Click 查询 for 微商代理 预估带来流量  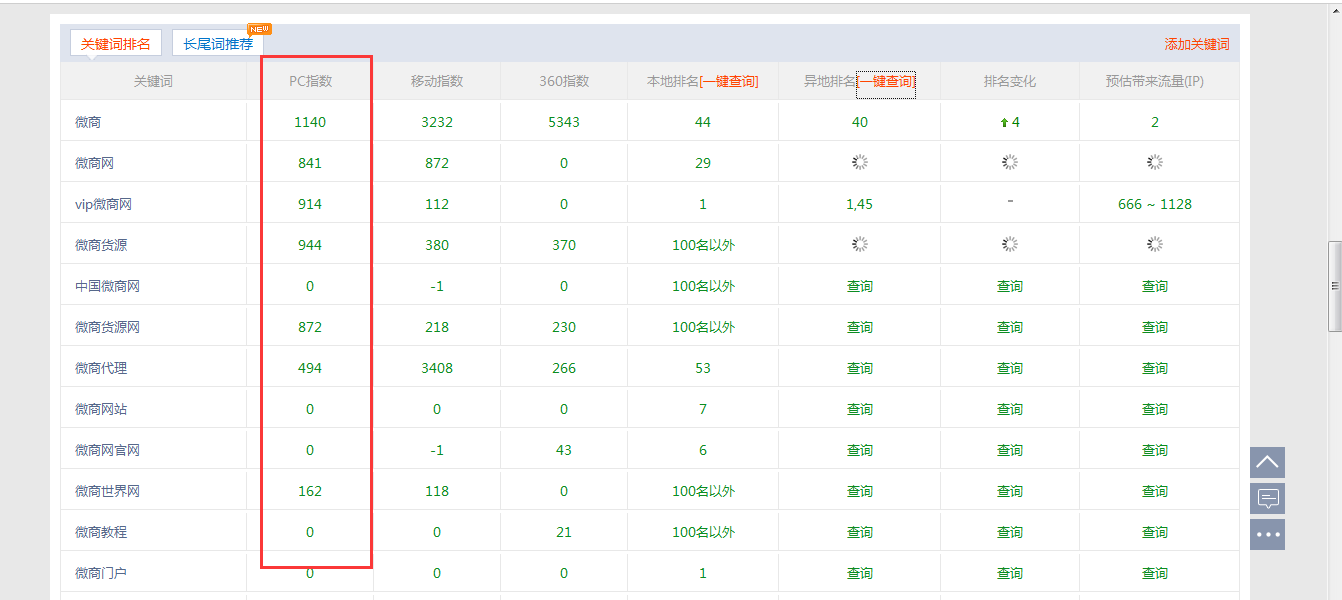click(1155, 367)
